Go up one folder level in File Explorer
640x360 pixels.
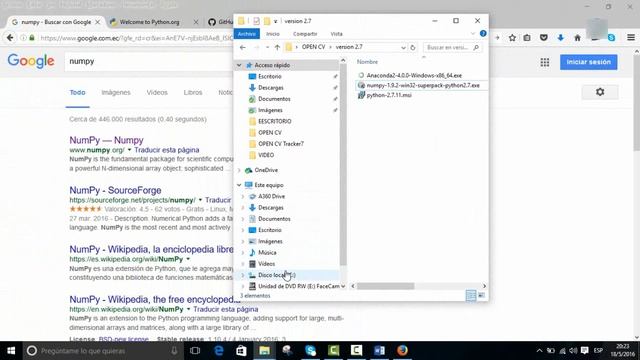pos(277,47)
